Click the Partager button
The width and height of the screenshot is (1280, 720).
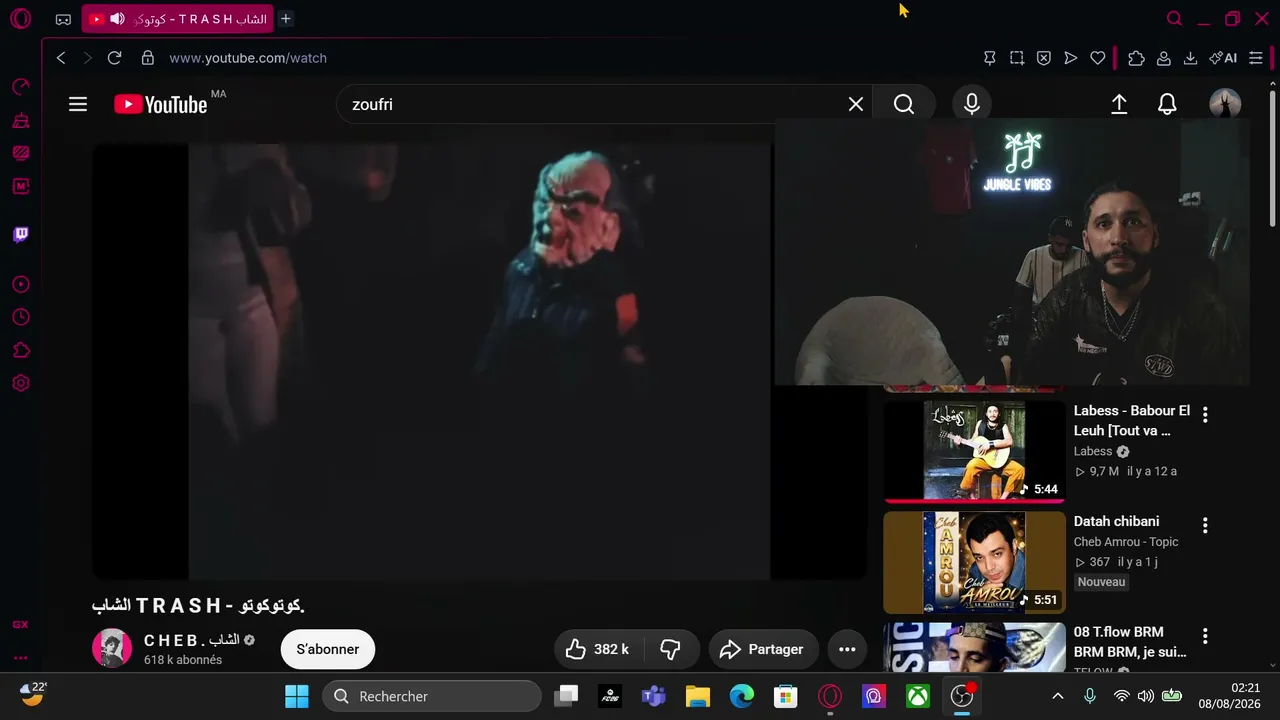click(x=762, y=649)
